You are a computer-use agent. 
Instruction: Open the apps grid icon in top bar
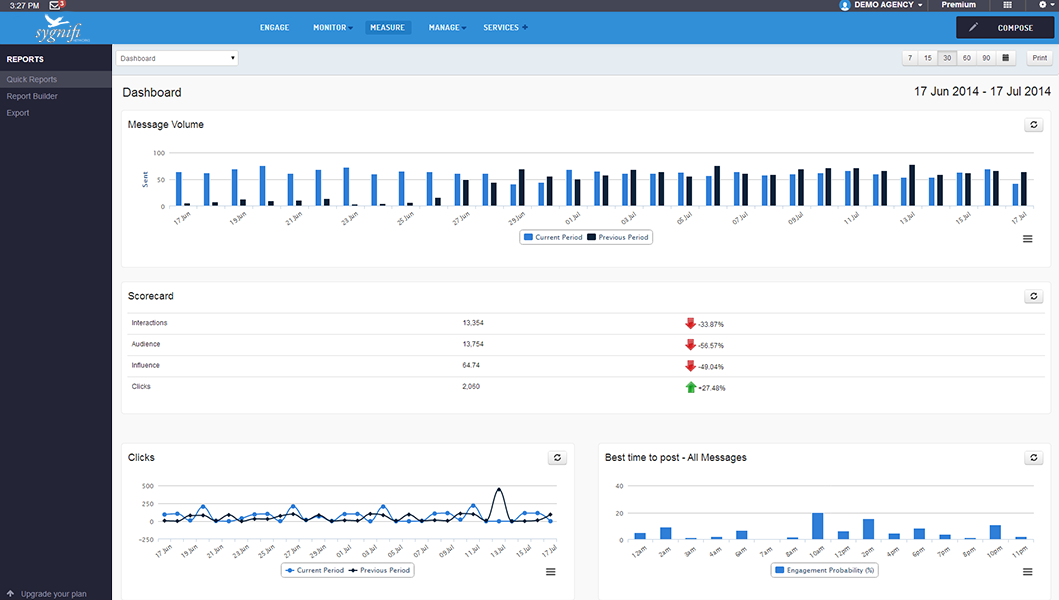[x=1007, y=5]
